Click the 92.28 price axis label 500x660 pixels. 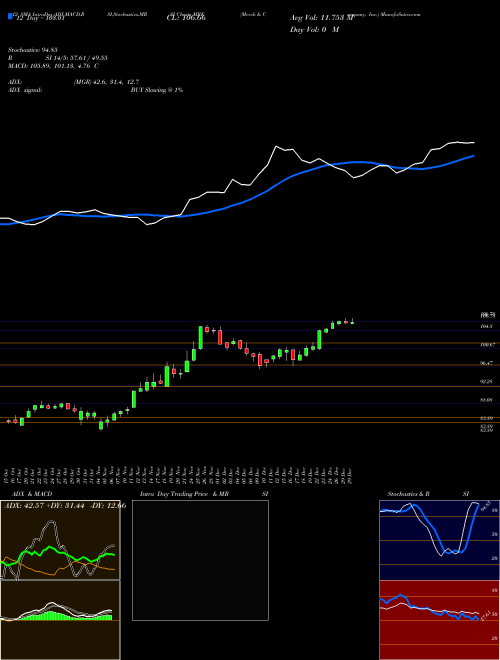pos(487,382)
